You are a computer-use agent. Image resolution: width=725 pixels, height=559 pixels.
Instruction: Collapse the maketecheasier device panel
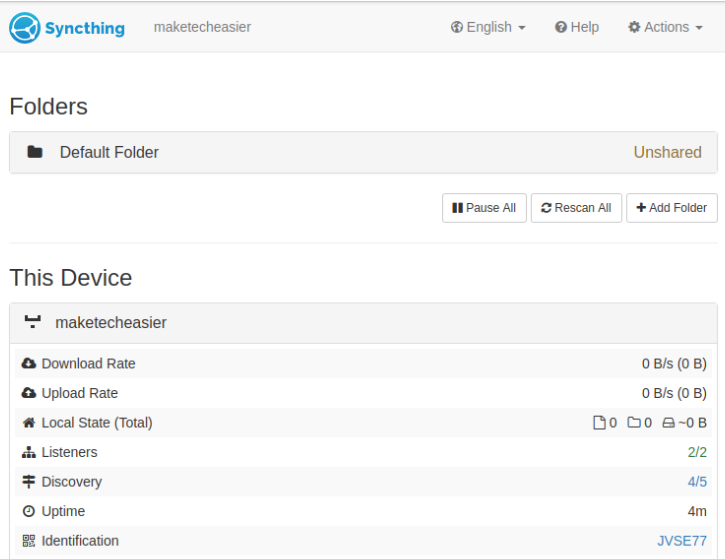[x=363, y=323]
